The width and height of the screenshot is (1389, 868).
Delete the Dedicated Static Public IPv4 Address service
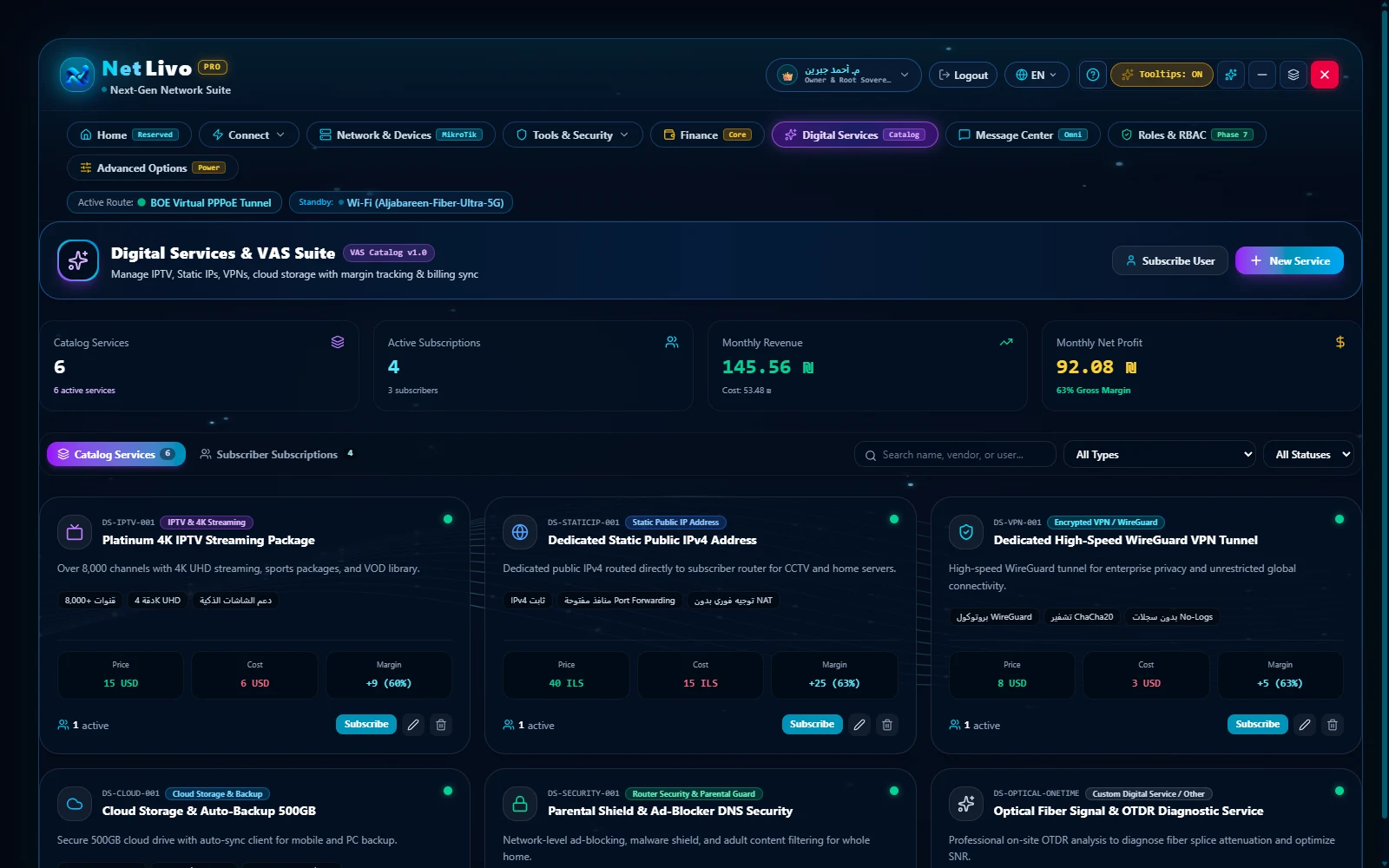click(887, 725)
